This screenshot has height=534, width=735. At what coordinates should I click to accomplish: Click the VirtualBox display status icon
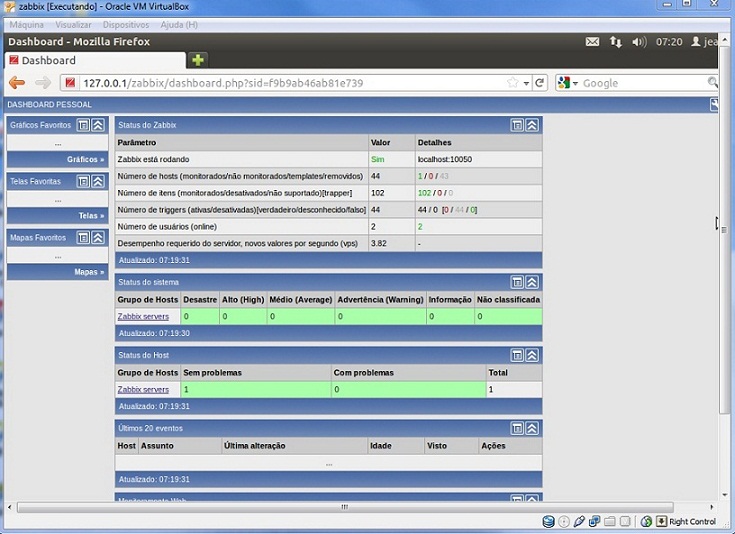(624, 521)
